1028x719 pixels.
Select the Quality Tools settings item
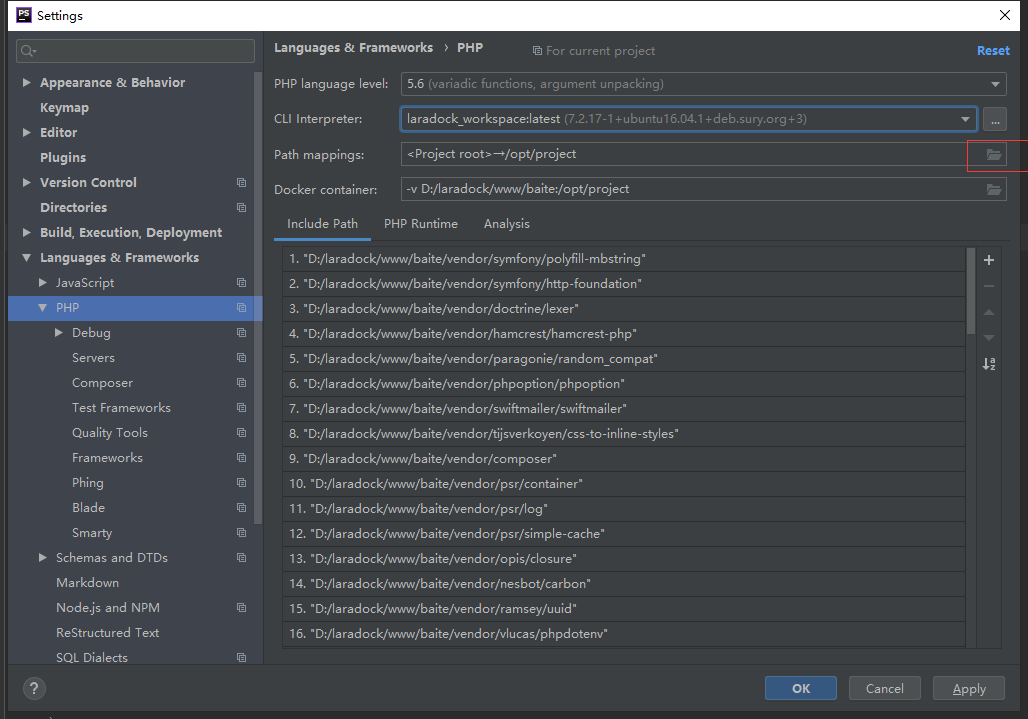pyautogui.click(x=110, y=433)
